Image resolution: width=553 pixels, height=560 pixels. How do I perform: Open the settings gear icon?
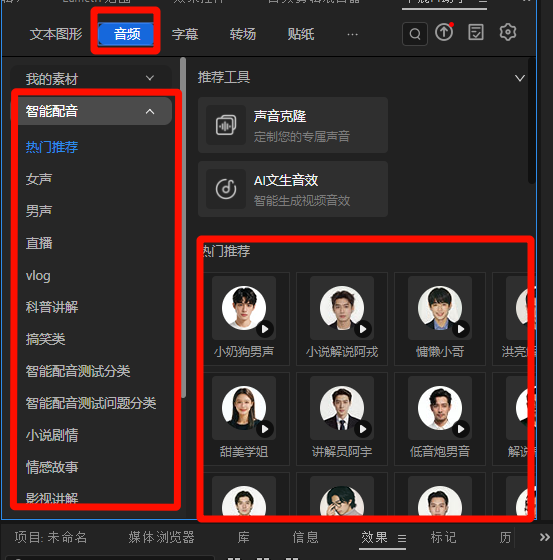[508, 32]
